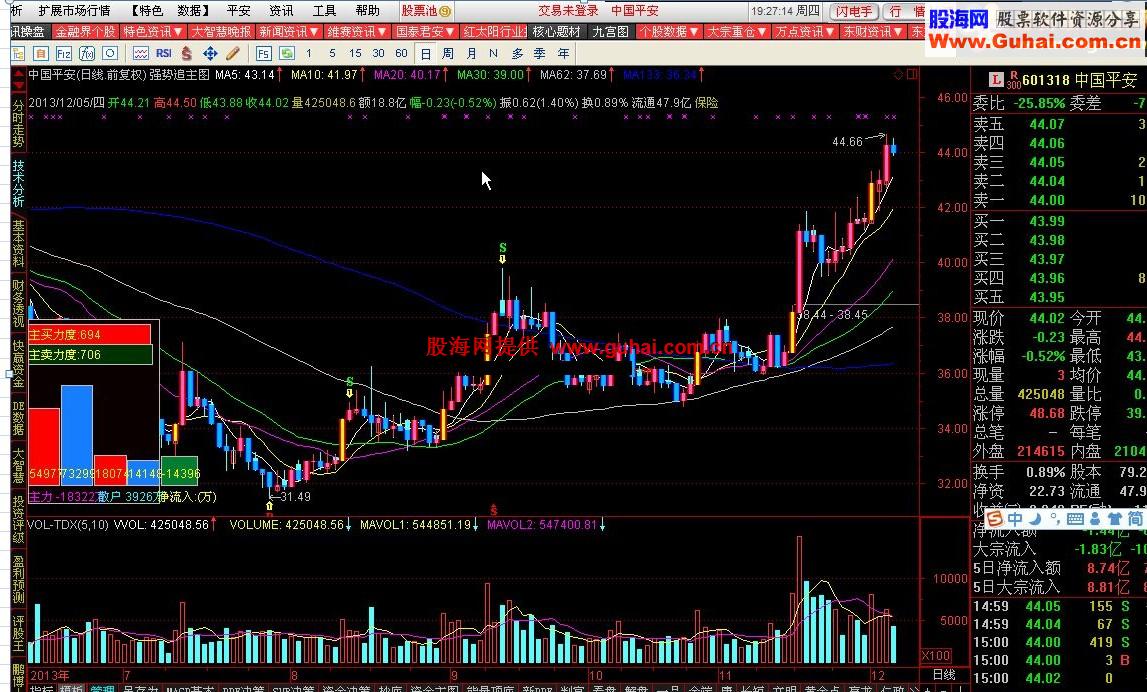Image resolution: width=1147 pixels, height=692 pixels.
Task: Open the 技术分析 side tab
Action: pyautogui.click(x=18, y=182)
